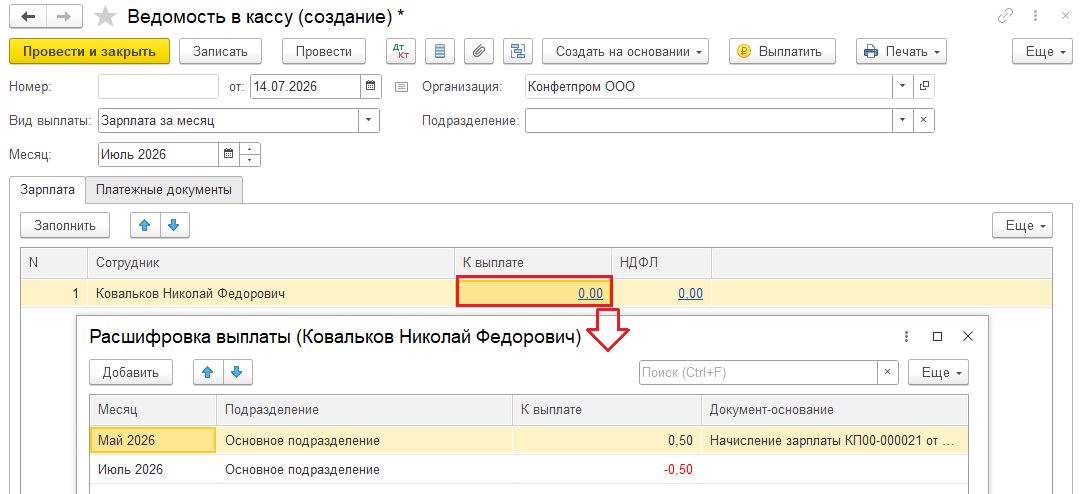This screenshot has height=494, width=1083.
Task: Select the Май 2026 cell
Action: click(153, 440)
